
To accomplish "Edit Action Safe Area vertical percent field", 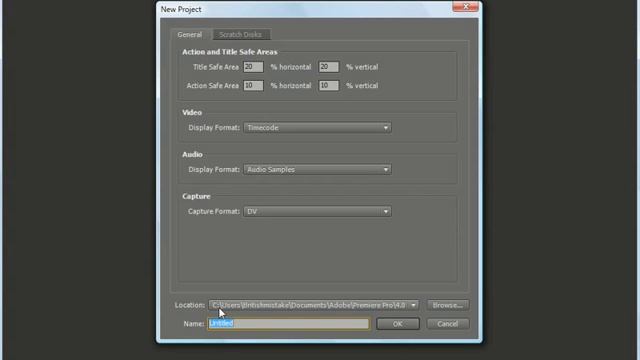I will (329, 85).
